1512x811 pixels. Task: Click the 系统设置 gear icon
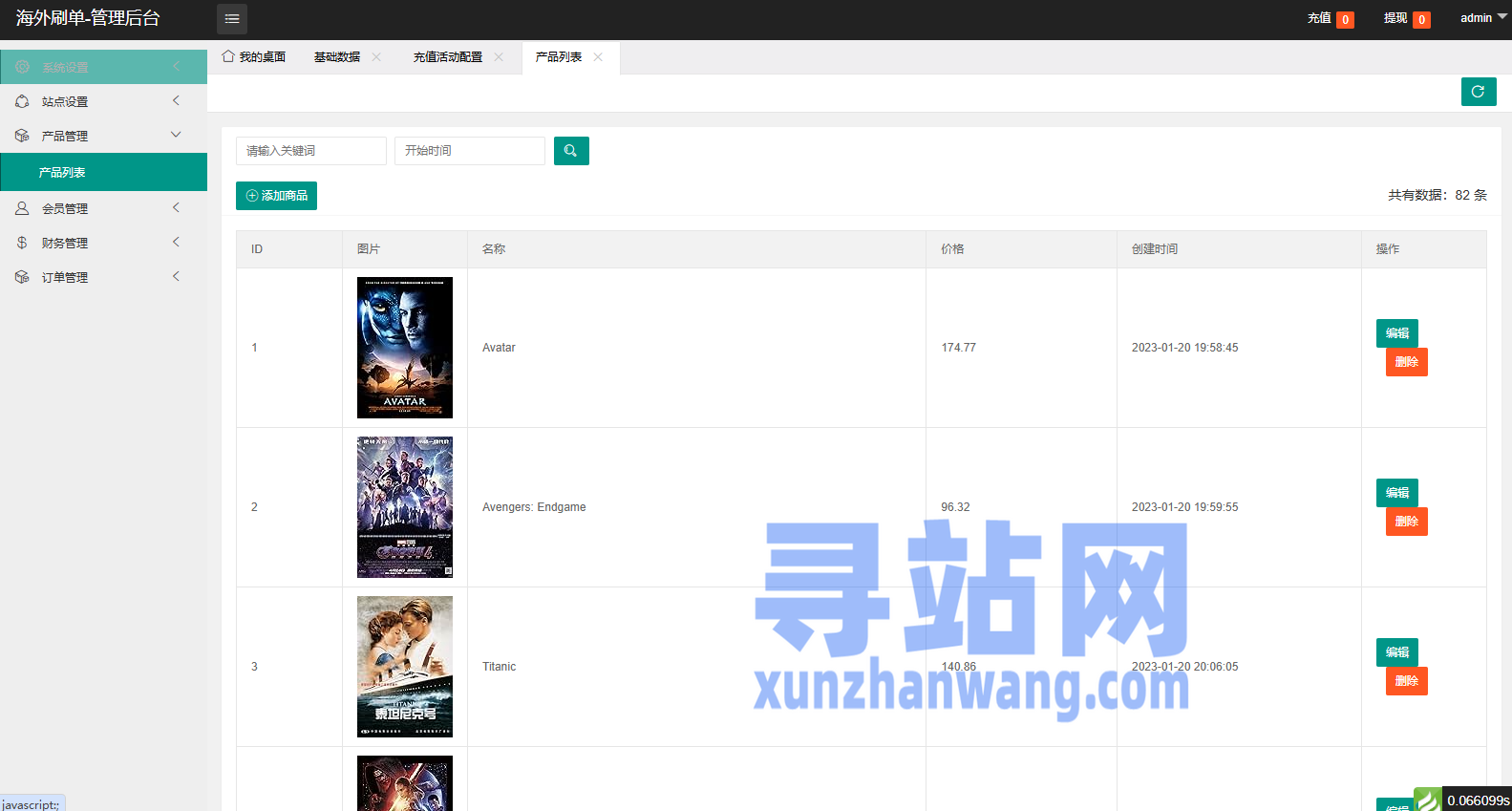pyautogui.click(x=22, y=67)
